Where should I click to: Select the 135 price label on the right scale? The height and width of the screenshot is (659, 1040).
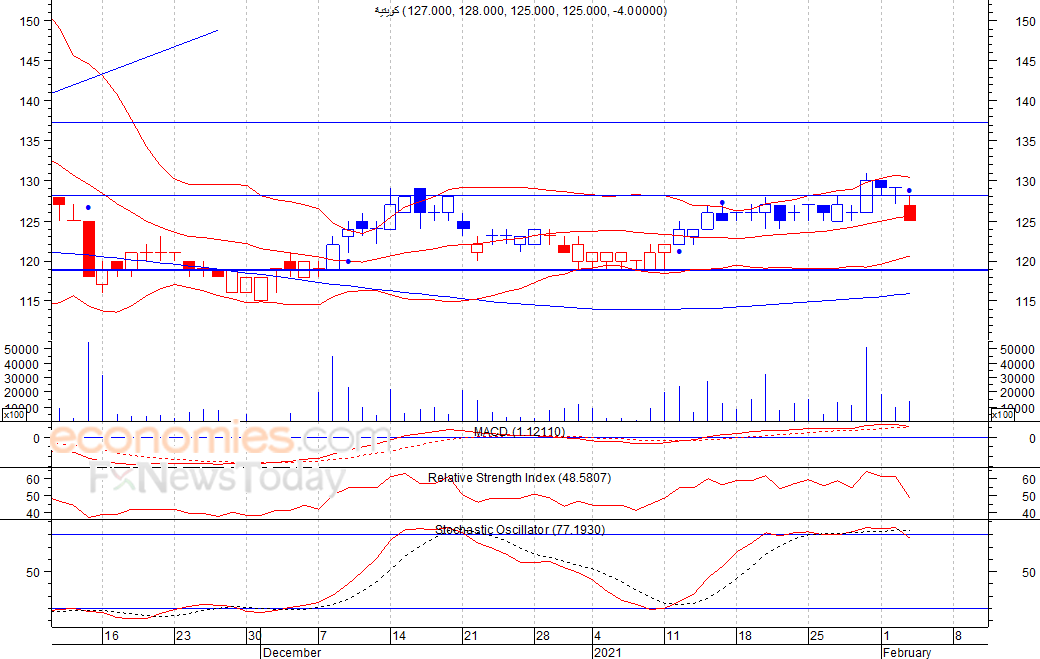[x=1025, y=141]
